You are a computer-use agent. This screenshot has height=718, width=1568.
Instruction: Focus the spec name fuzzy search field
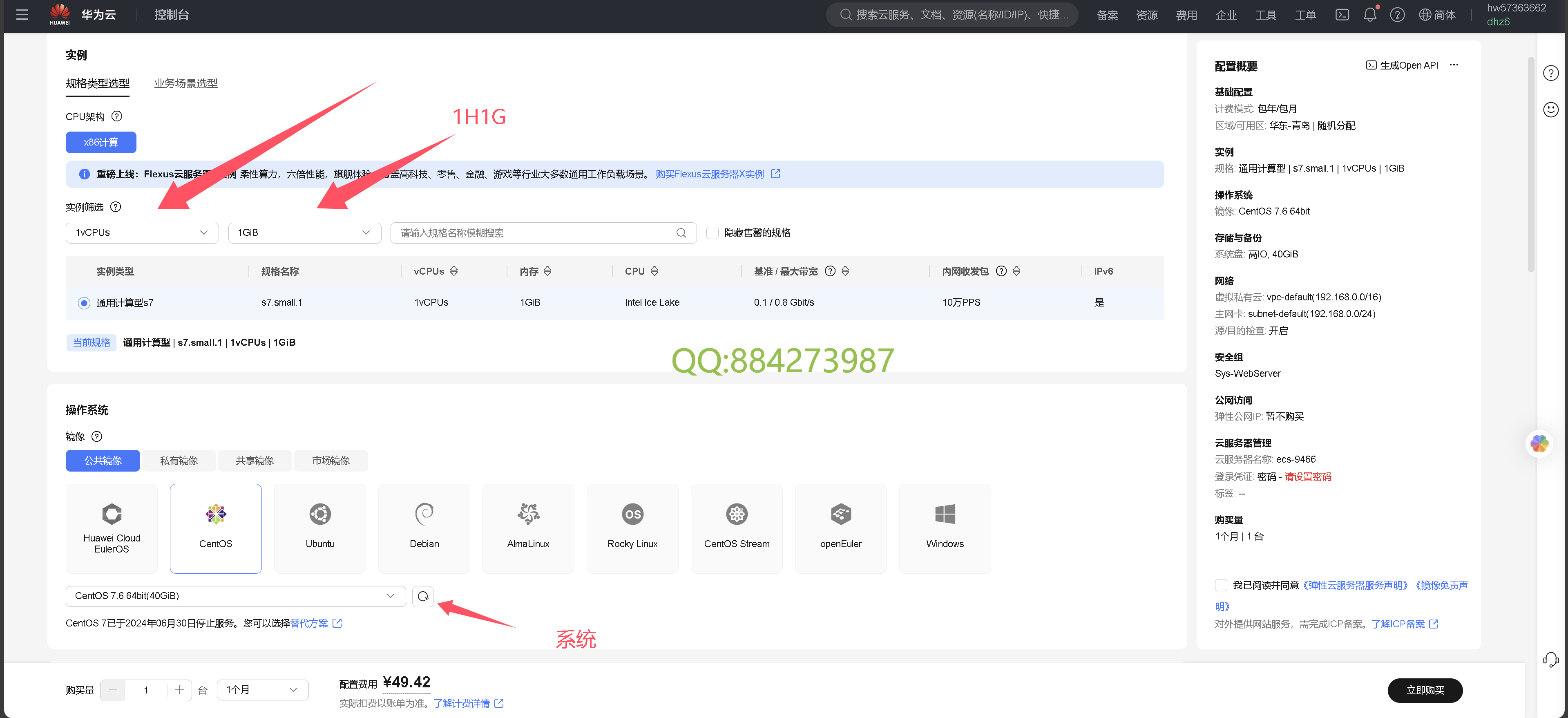[543, 233]
